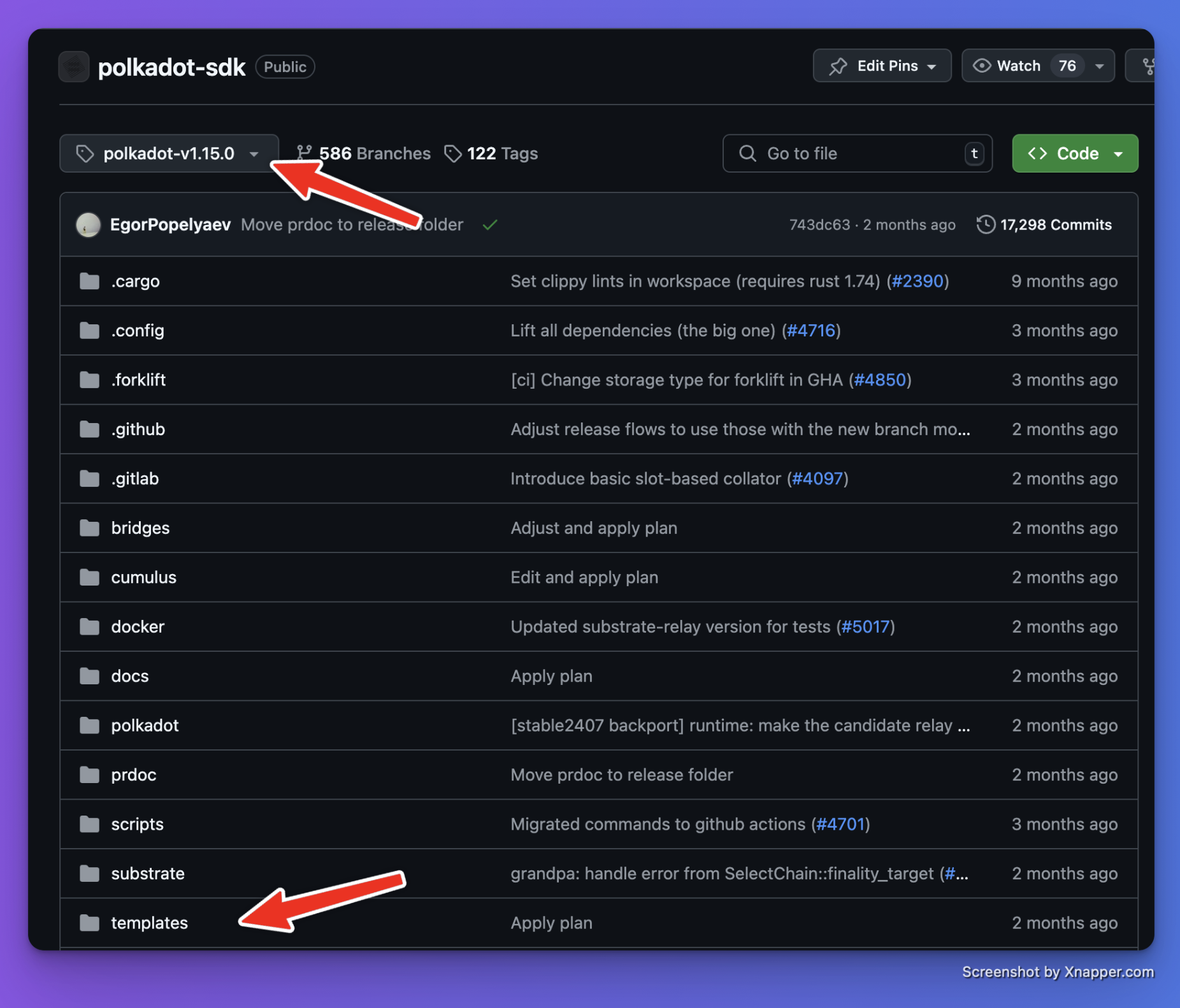
Task: Click the tags label icon
Action: [452, 154]
